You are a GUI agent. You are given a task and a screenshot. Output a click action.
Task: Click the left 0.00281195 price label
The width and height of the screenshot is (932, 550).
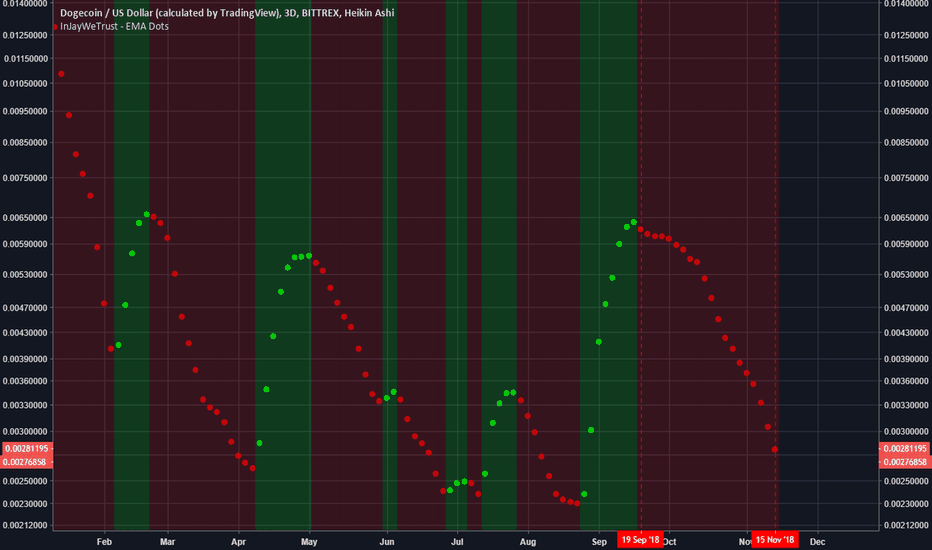(27, 449)
